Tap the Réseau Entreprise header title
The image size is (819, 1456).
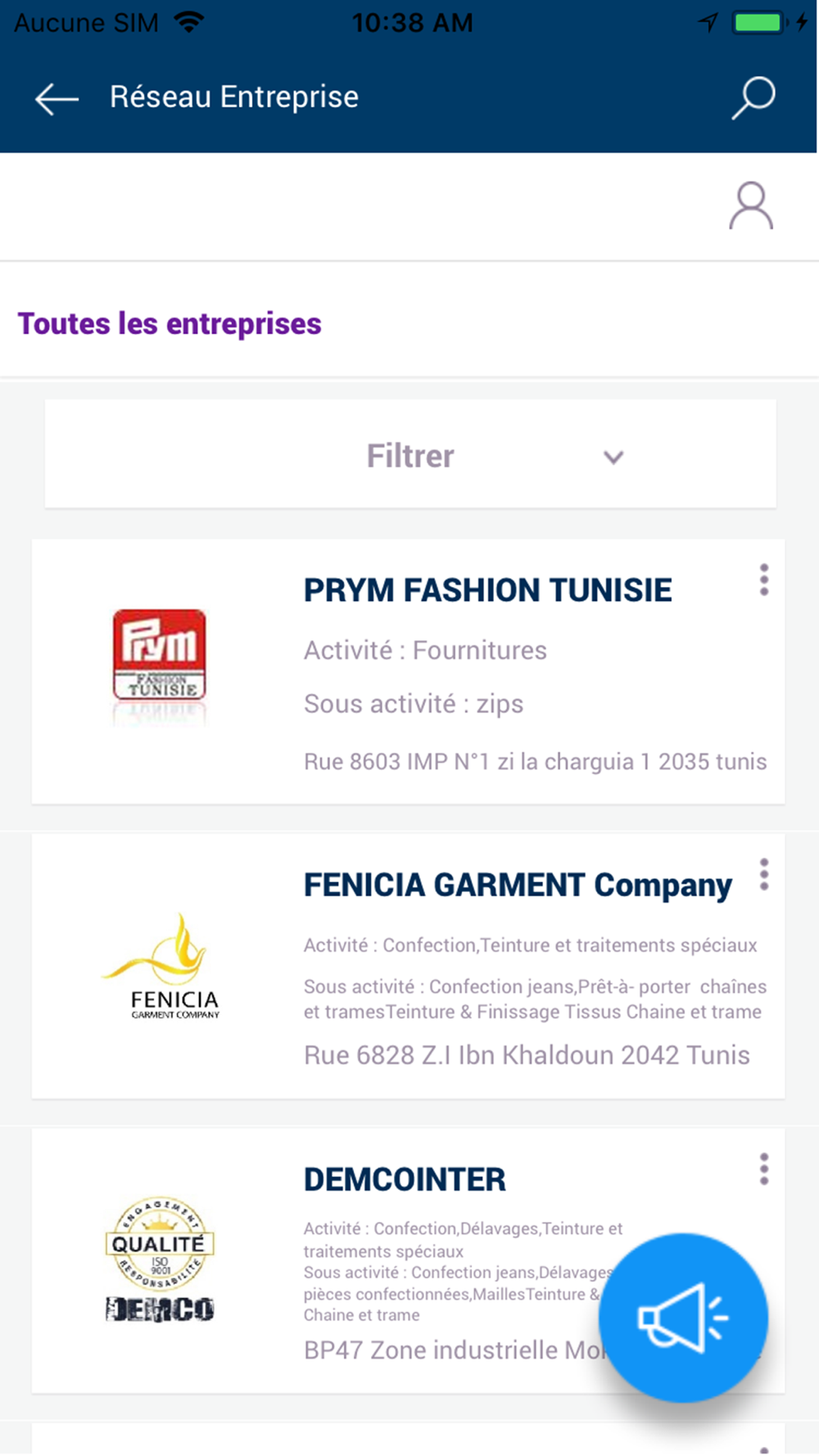click(234, 97)
